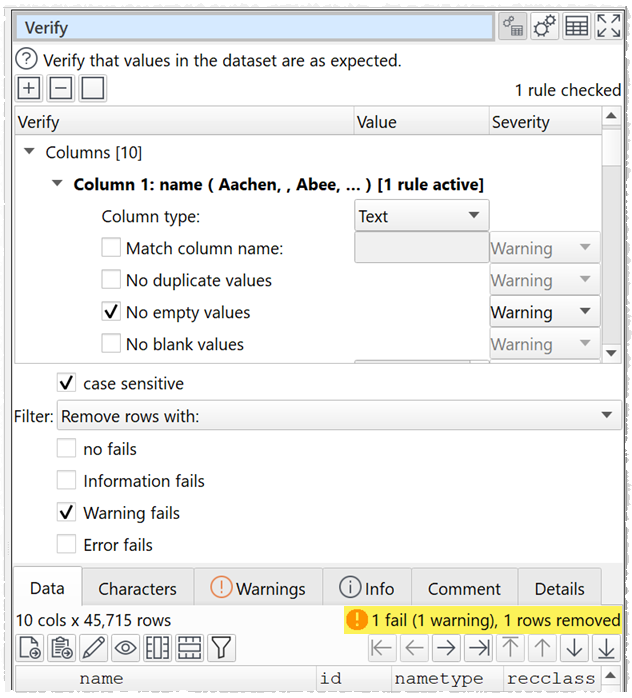Enable the No duplicate values checkbox
Screen dimensions: 632x698
[112, 280]
